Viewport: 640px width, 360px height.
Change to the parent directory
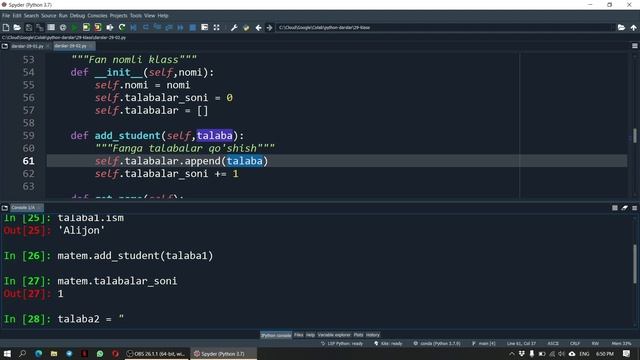pyautogui.click(x=633, y=27)
